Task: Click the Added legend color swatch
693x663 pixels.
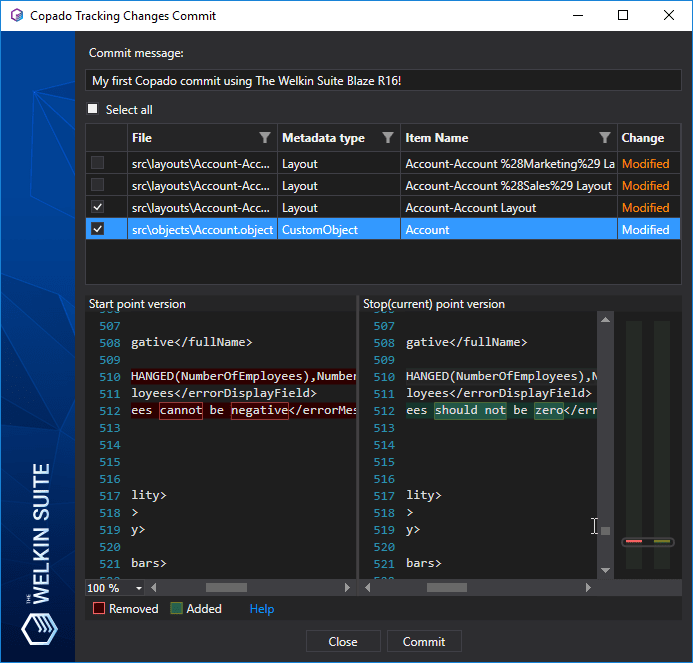Action: [x=176, y=609]
